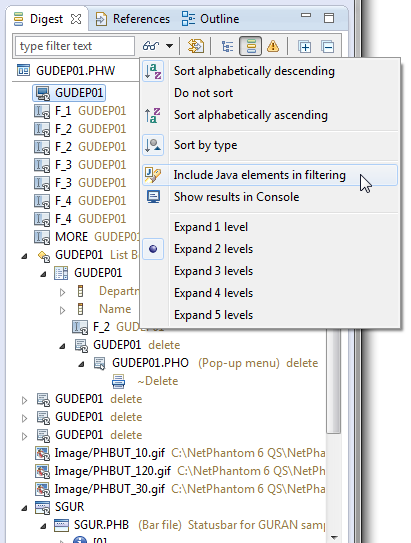Collapse the SGUR.PHB bar file node

click(43, 526)
